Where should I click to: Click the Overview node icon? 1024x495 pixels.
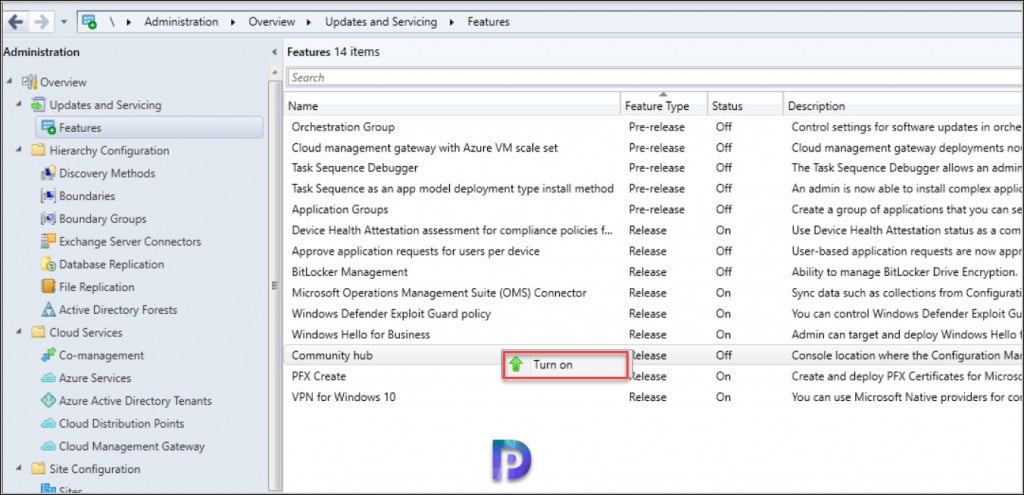click(x=30, y=82)
